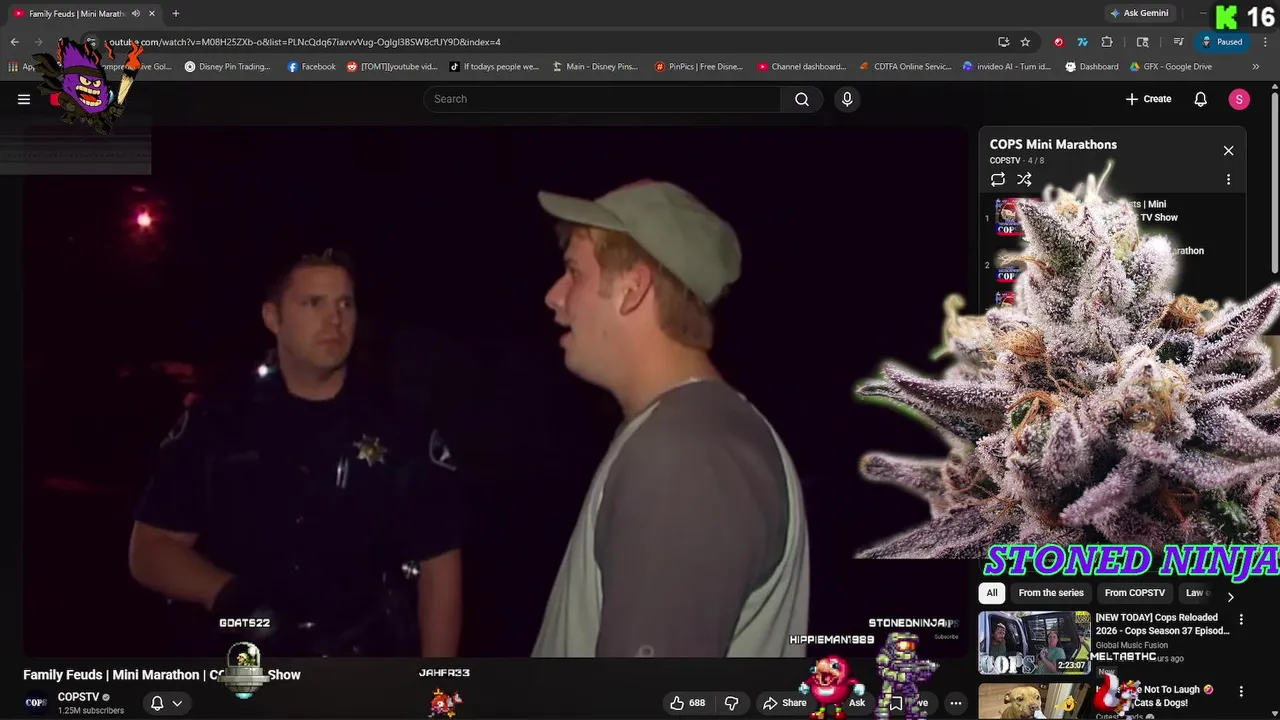Click the Paused profile chip
1280x720 pixels.
coord(1222,42)
